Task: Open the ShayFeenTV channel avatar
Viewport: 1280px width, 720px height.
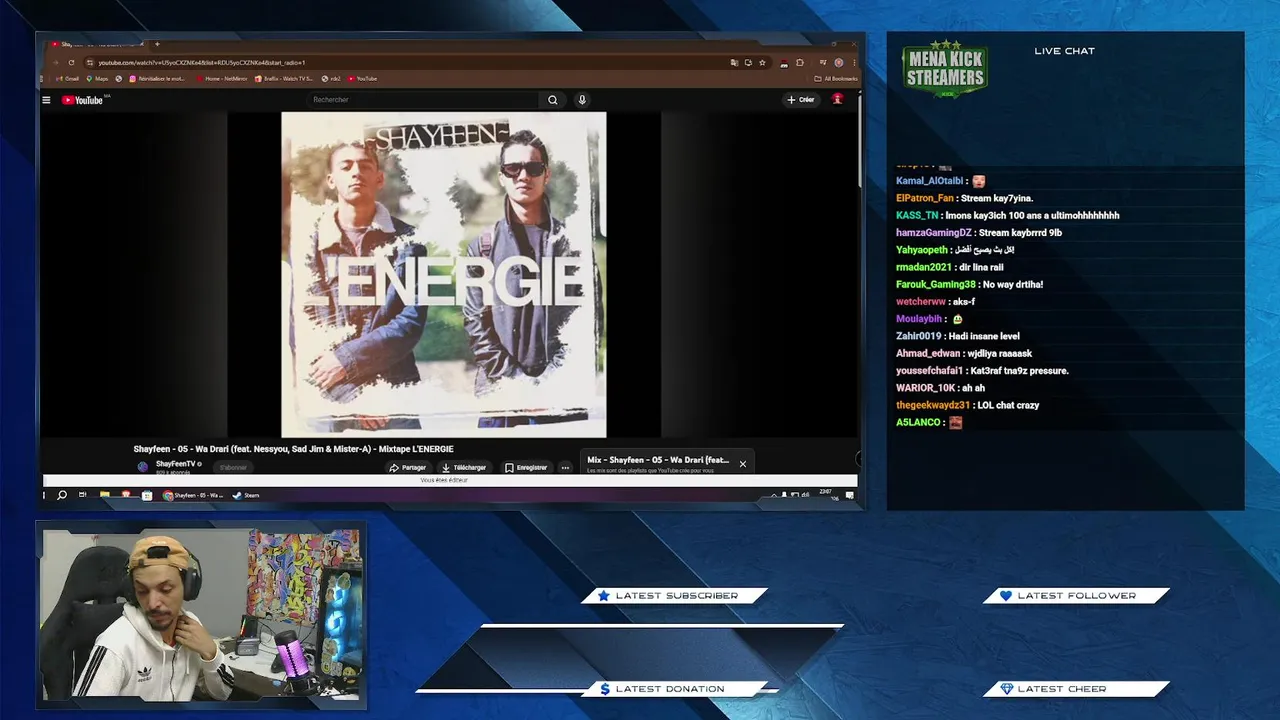Action: (143, 466)
